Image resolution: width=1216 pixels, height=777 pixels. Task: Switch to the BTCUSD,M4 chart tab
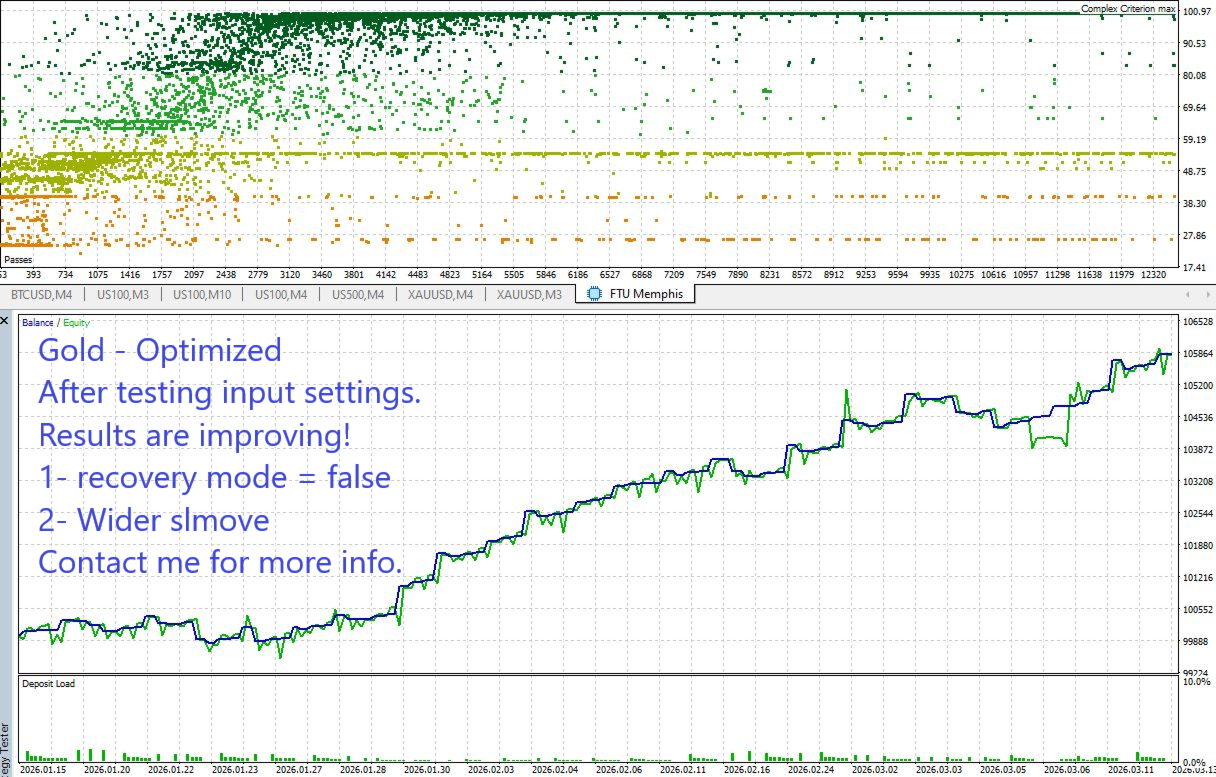pyautogui.click(x=42, y=295)
